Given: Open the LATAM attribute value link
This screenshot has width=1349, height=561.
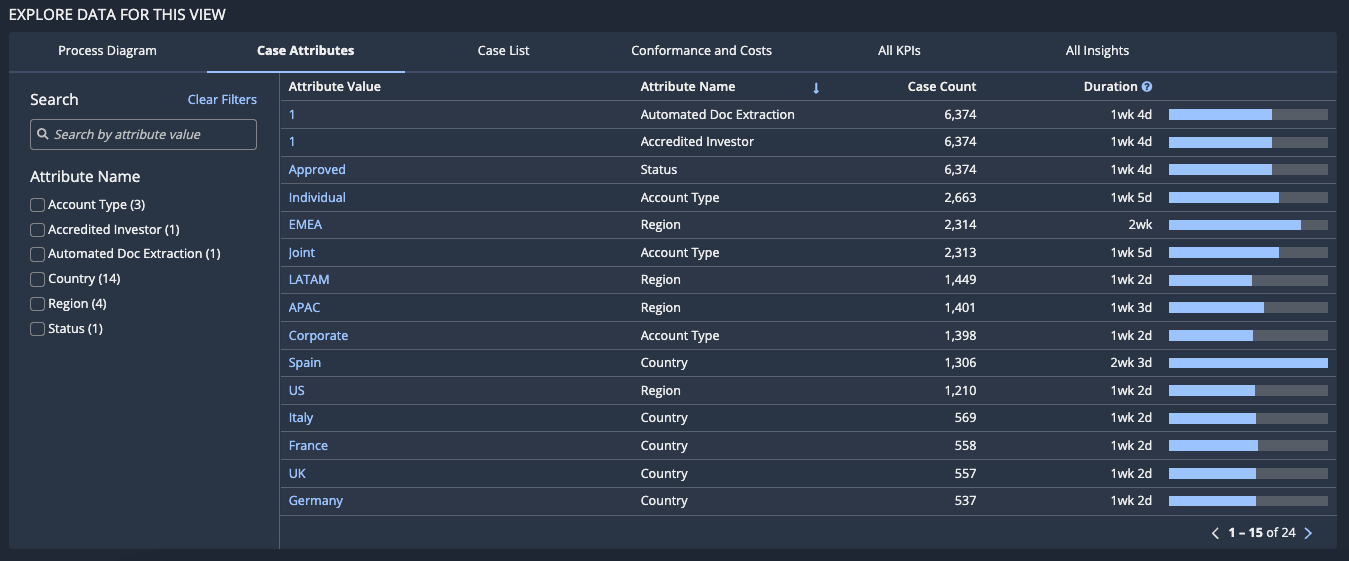Looking at the screenshot, I should [309, 280].
